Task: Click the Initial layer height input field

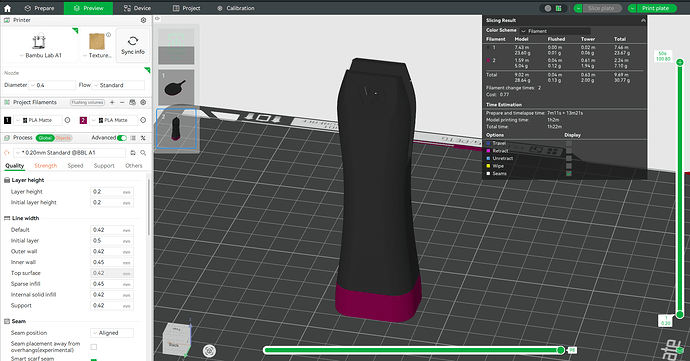Action: point(112,203)
